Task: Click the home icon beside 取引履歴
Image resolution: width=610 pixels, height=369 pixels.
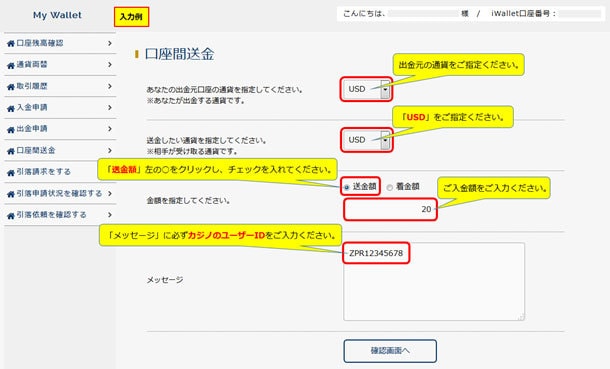Action: (11, 87)
